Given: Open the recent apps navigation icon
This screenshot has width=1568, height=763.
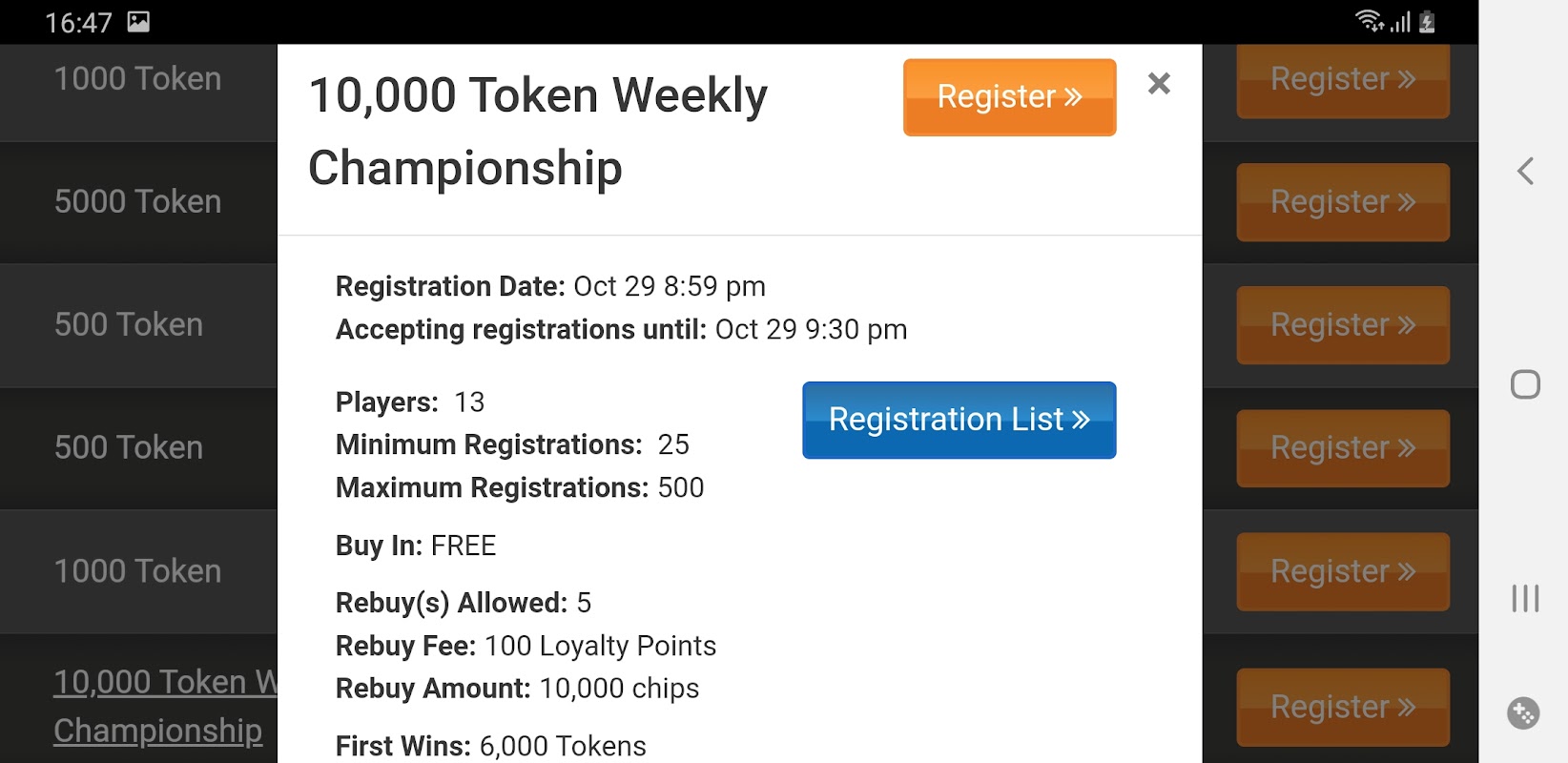Looking at the screenshot, I should [x=1525, y=598].
